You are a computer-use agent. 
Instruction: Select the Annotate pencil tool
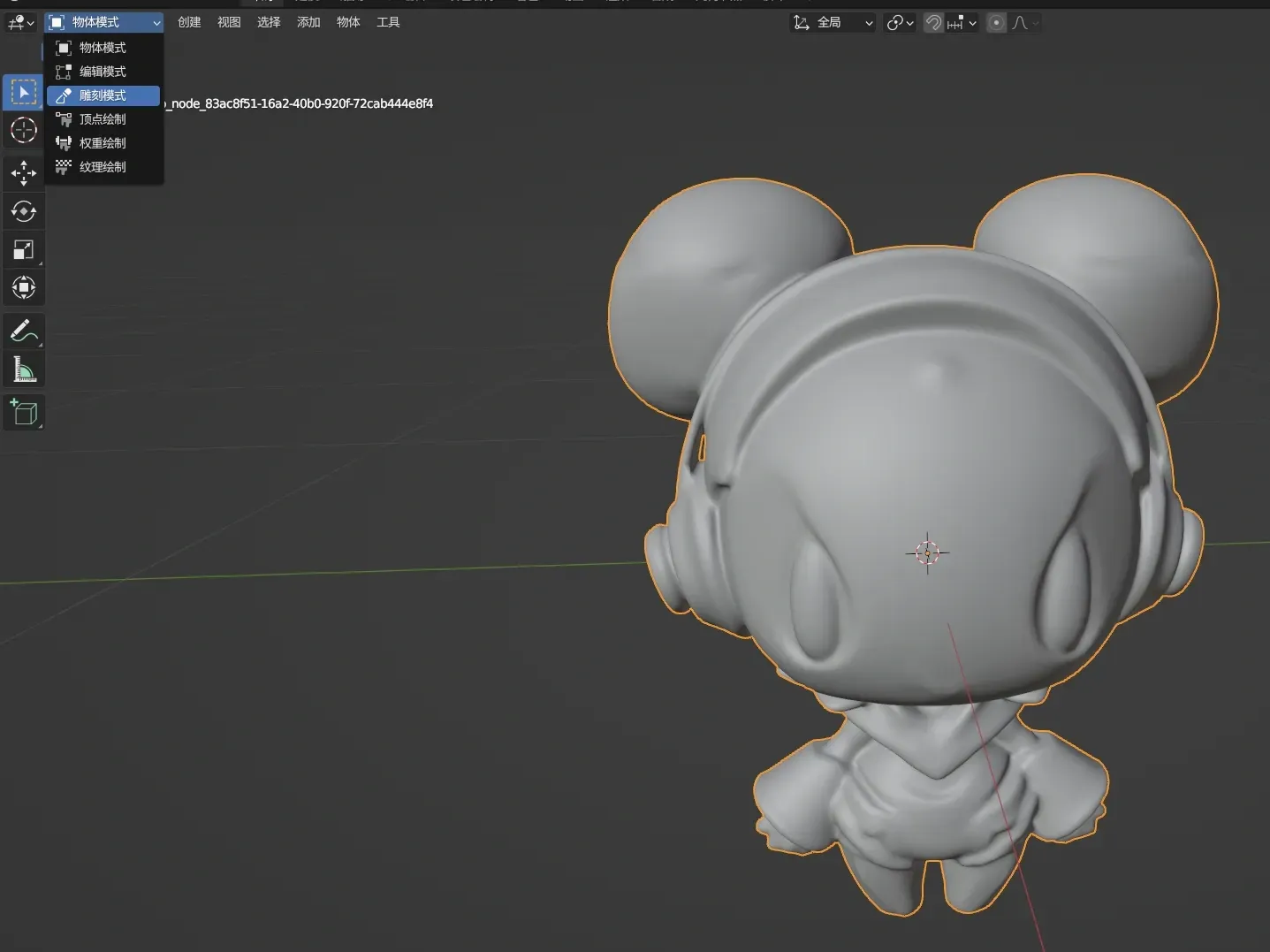[23, 331]
